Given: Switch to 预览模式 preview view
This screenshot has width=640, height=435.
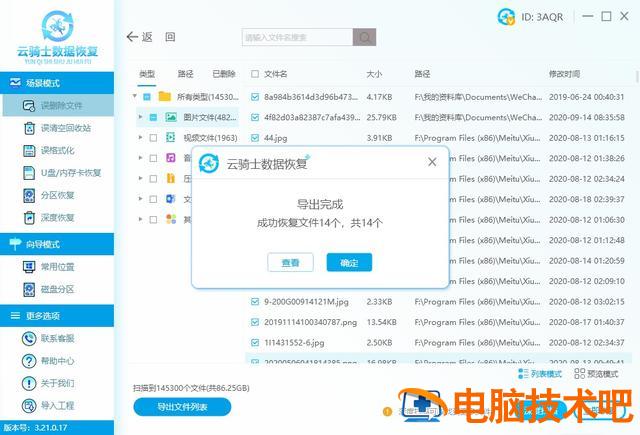Looking at the screenshot, I should pyautogui.click(x=596, y=374).
